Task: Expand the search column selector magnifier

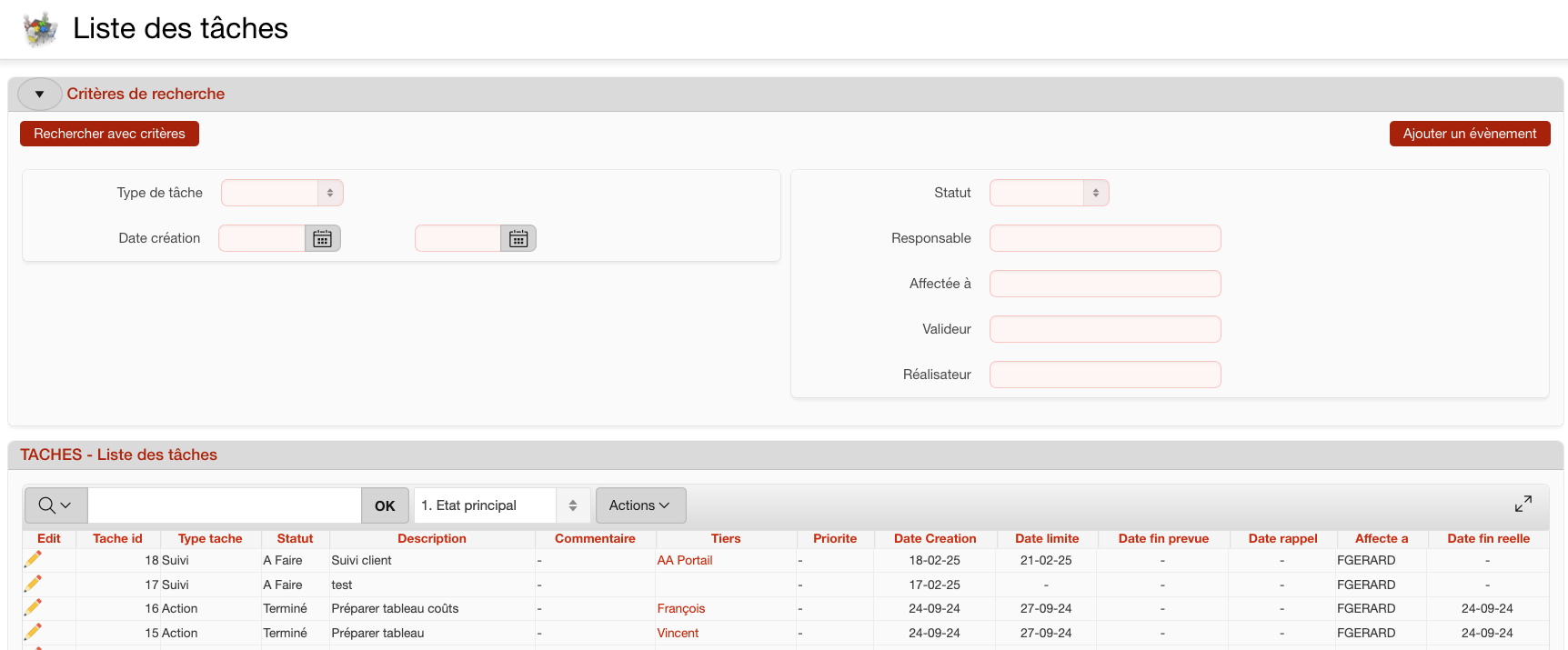Action: point(55,505)
